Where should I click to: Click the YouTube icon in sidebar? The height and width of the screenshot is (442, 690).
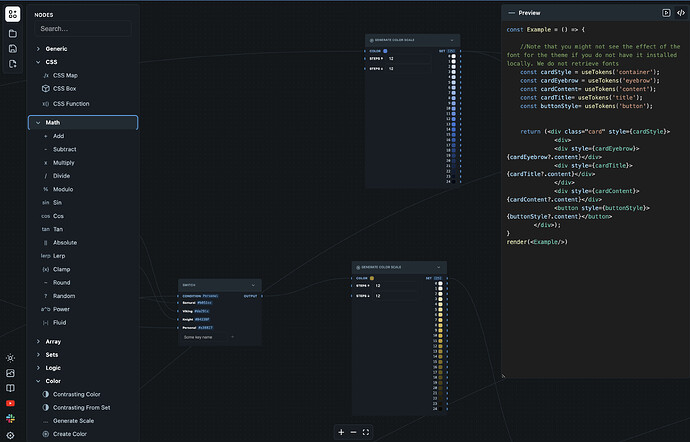click(11, 403)
